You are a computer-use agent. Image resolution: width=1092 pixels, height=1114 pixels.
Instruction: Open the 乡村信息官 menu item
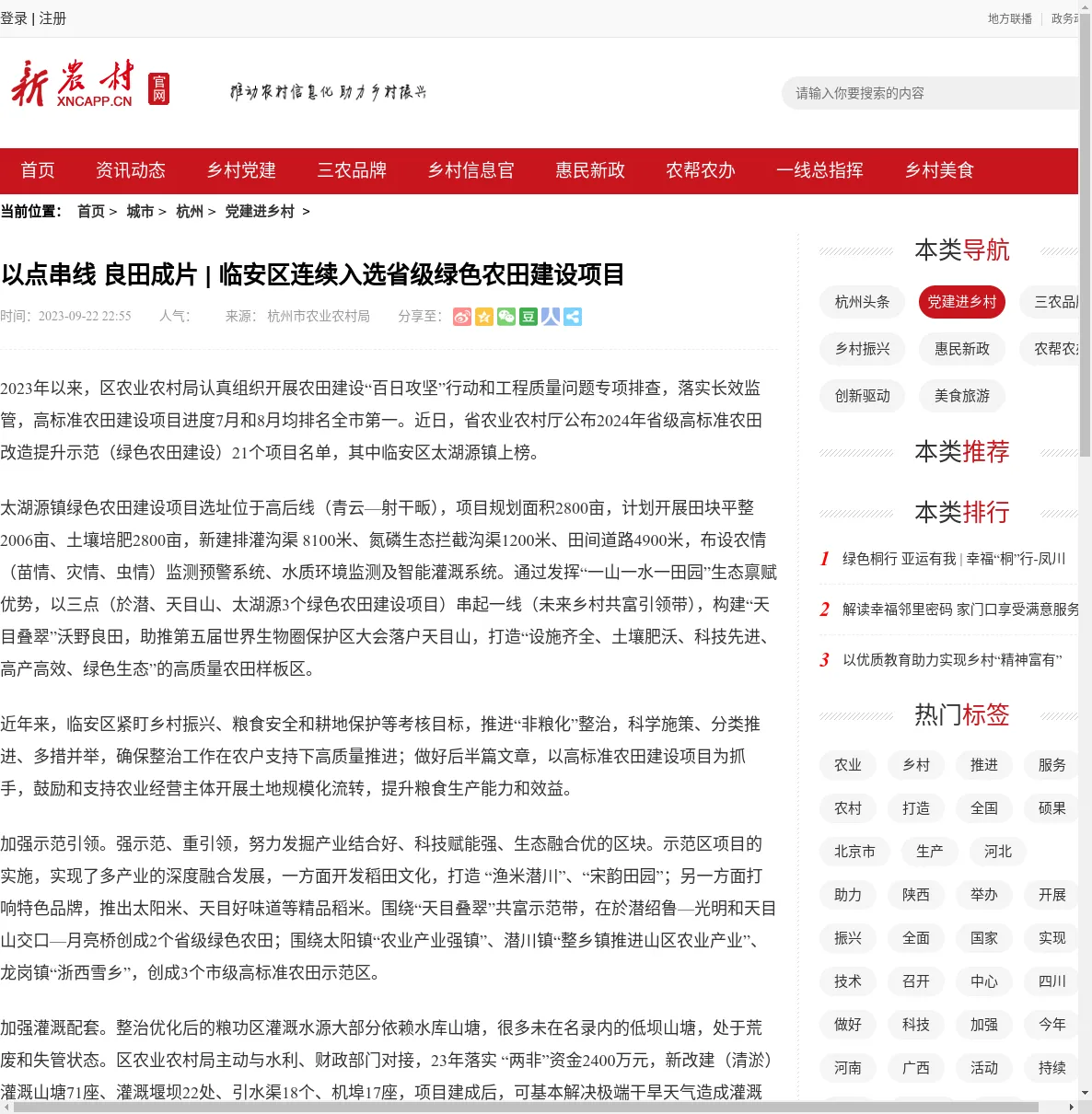pyautogui.click(x=470, y=170)
